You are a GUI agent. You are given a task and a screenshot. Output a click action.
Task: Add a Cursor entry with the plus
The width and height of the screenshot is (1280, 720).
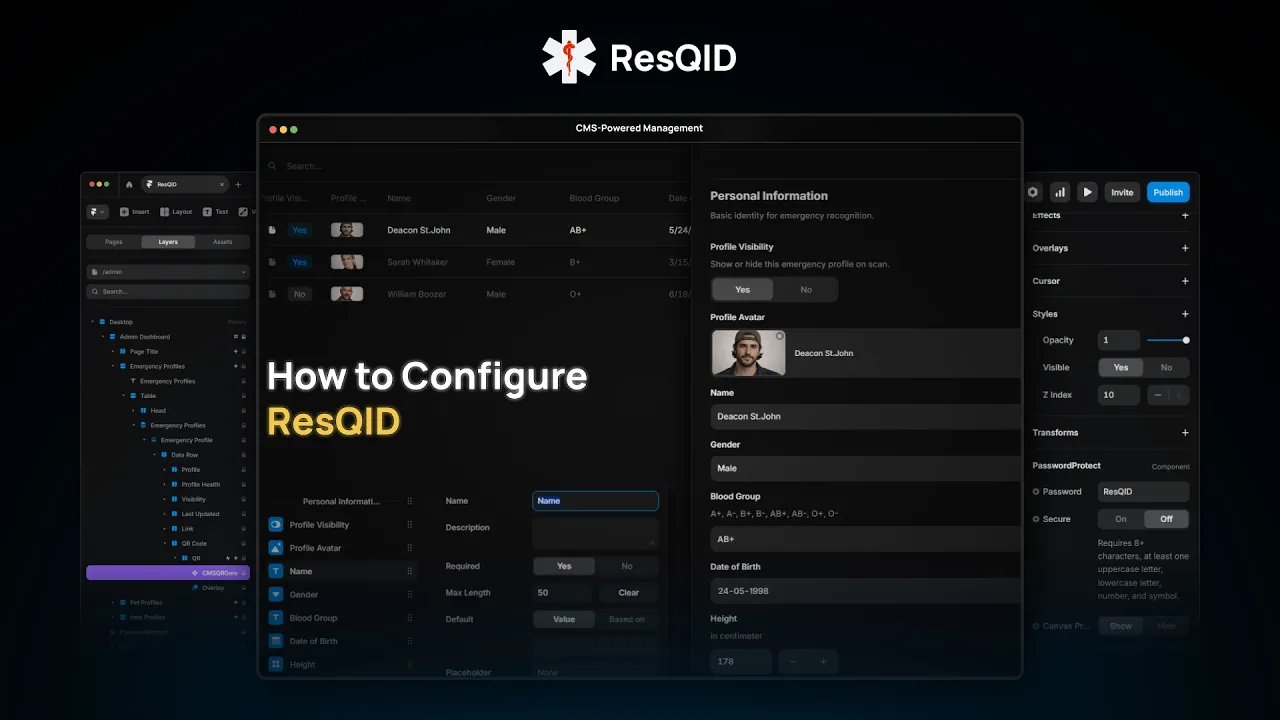(x=1185, y=281)
